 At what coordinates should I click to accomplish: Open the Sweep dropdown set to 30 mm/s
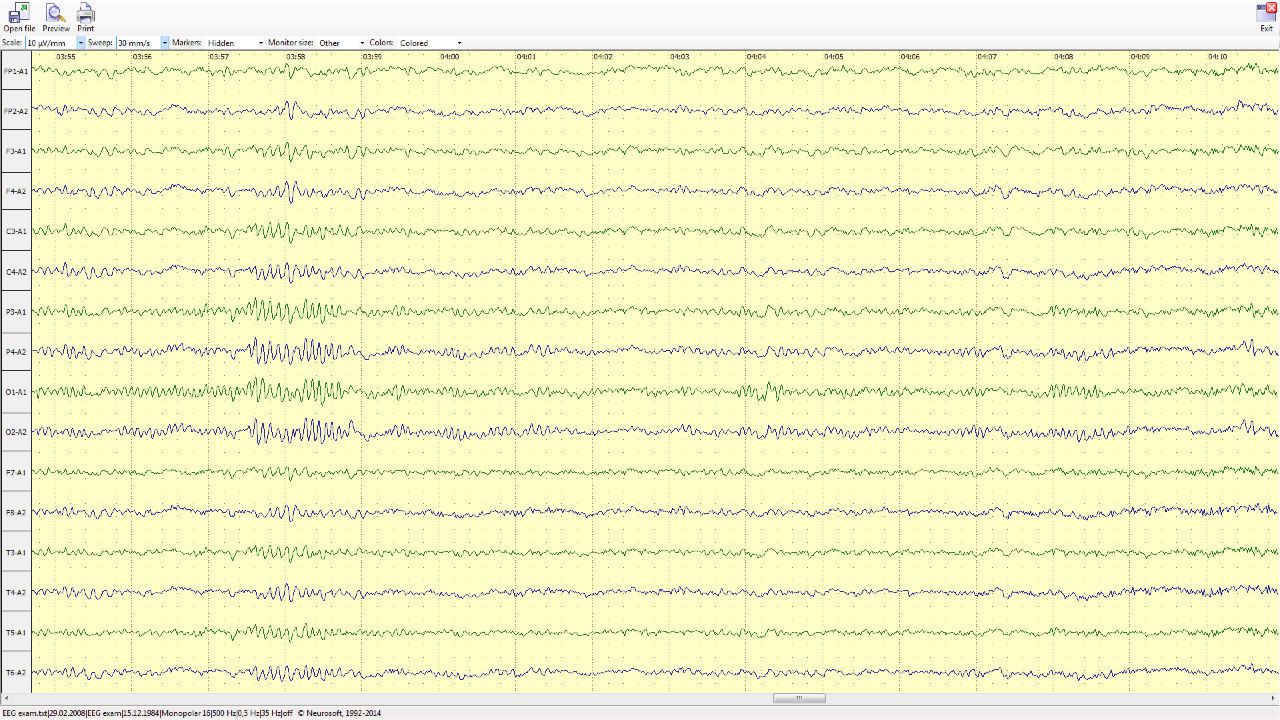tap(164, 43)
